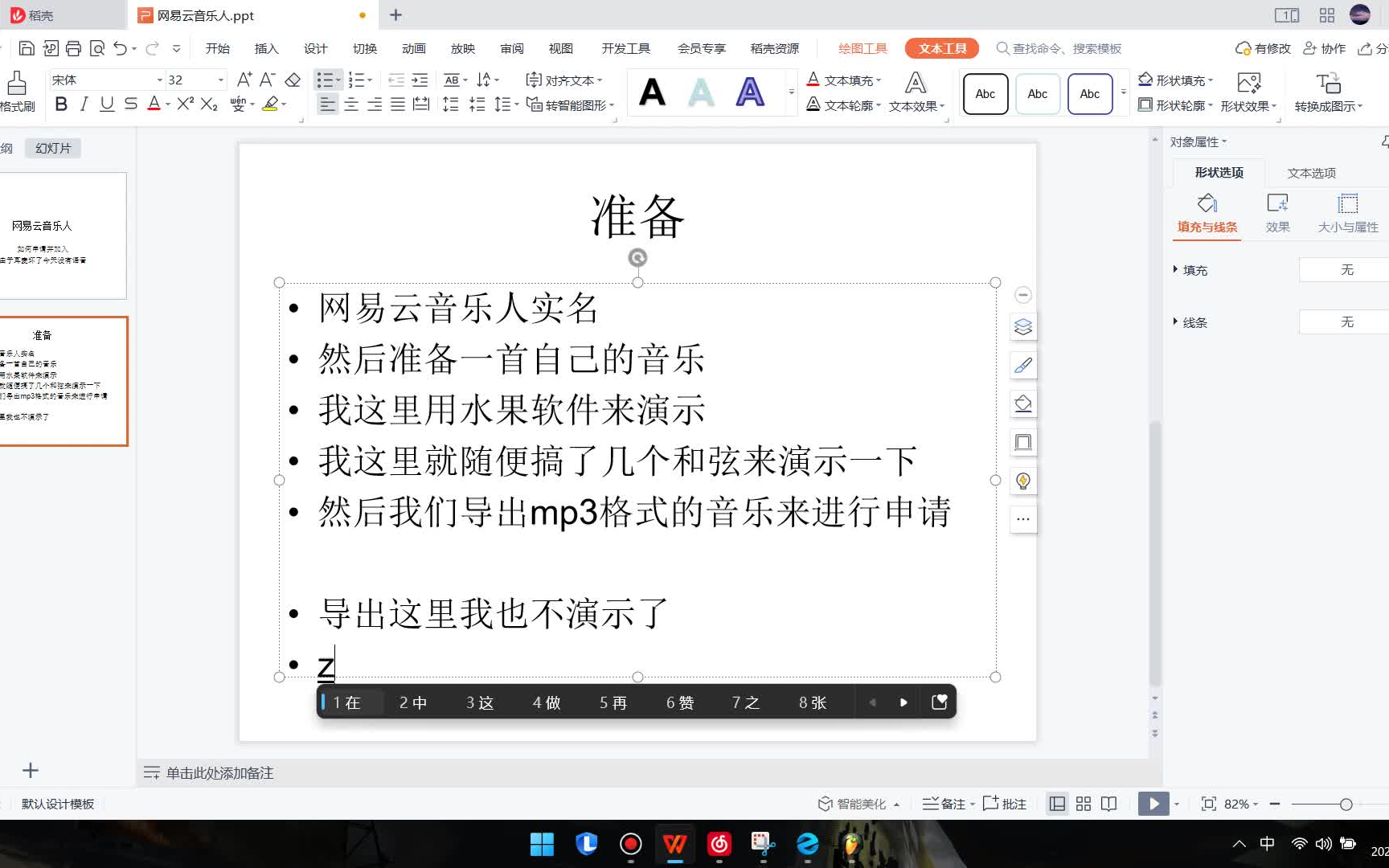Start slideshow with play button
This screenshot has width=1389, height=868.
pyautogui.click(x=1153, y=804)
